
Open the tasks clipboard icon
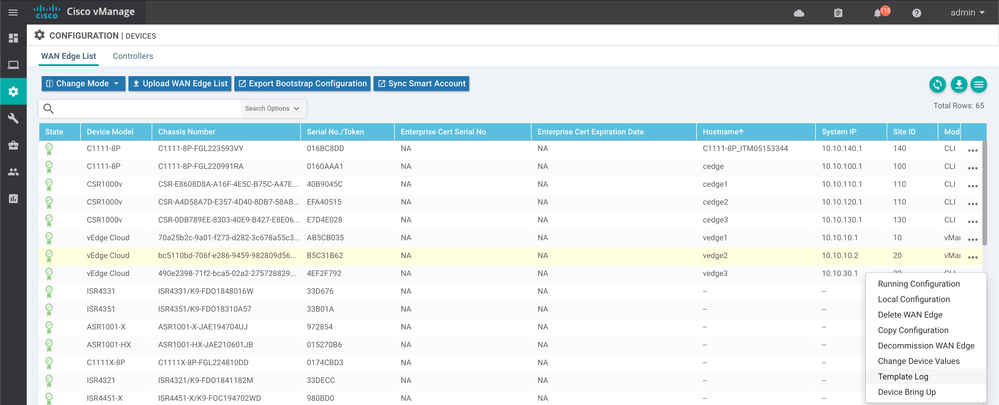838,13
